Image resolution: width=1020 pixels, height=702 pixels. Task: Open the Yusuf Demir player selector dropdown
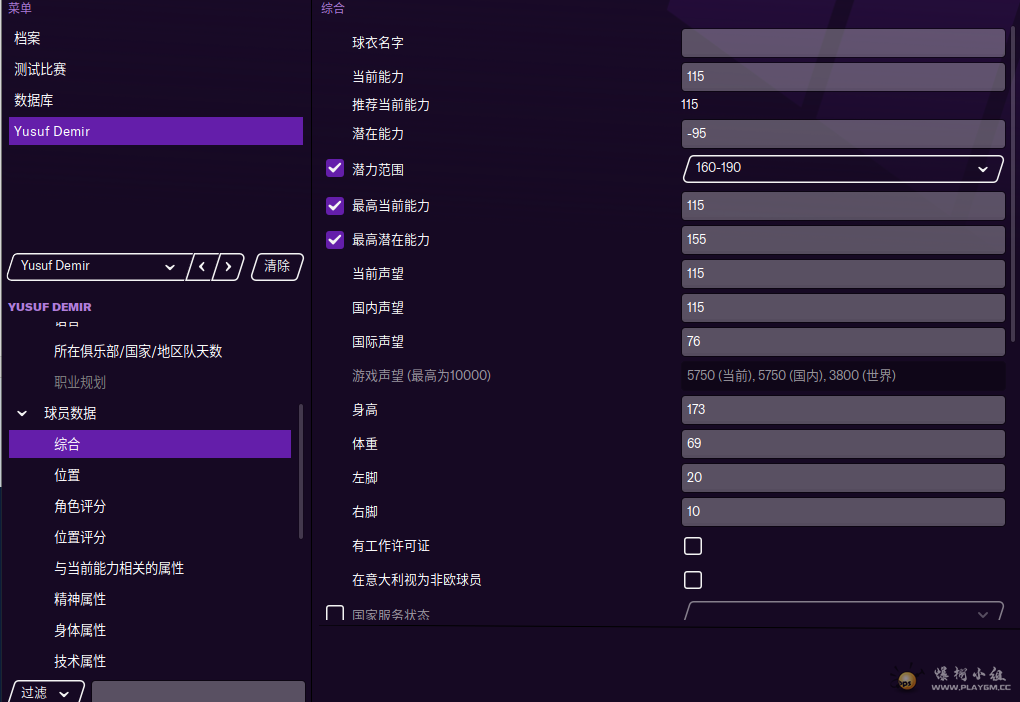[98, 266]
